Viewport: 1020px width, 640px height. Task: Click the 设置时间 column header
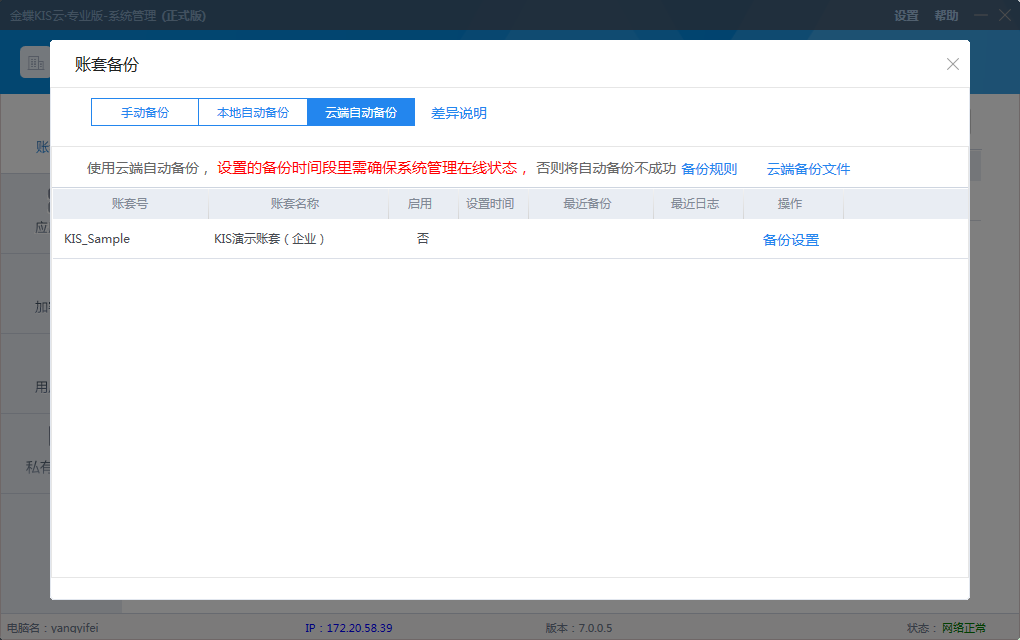click(x=490, y=204)
